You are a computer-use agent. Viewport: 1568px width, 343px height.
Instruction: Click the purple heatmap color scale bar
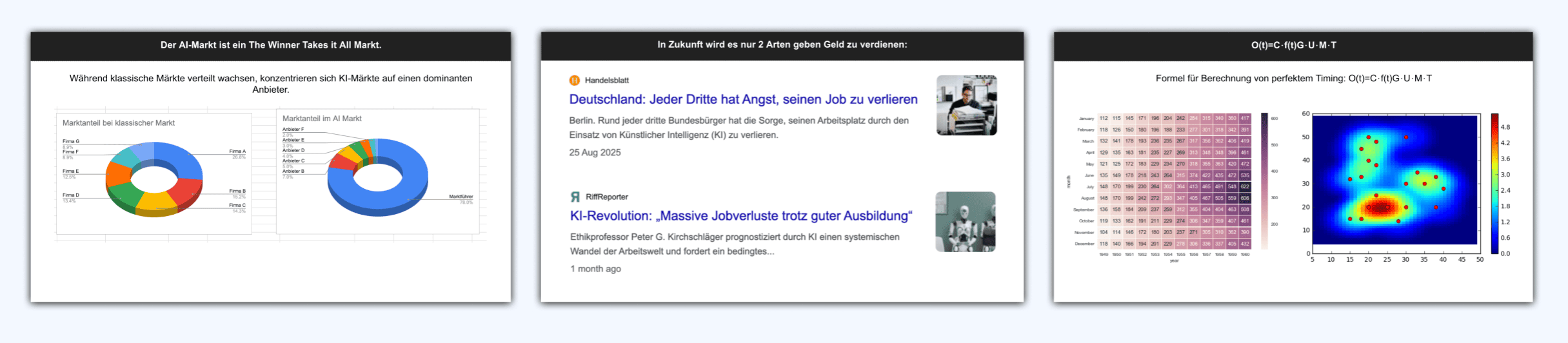[1264, 181]
